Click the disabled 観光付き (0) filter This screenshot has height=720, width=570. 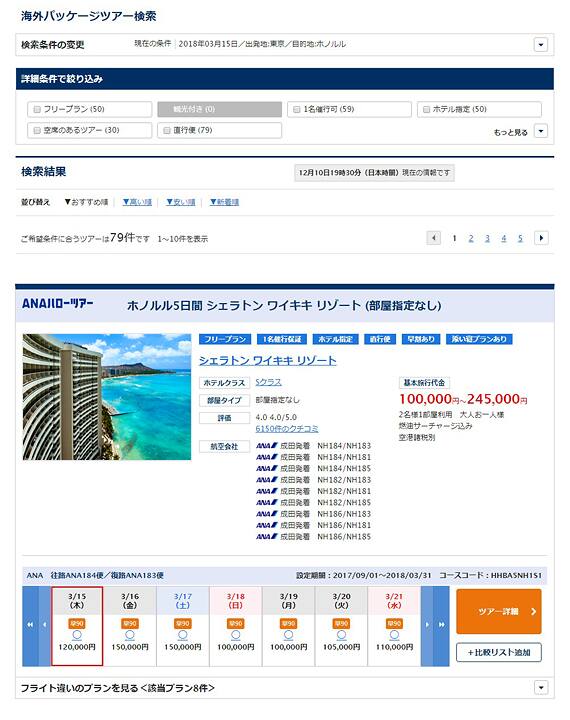pyautogui.click(x=220, y=109)
